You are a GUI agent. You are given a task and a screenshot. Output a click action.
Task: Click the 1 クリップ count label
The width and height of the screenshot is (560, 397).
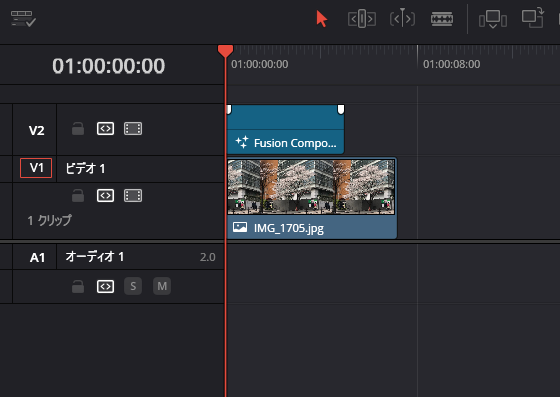[x=50, y=220]
